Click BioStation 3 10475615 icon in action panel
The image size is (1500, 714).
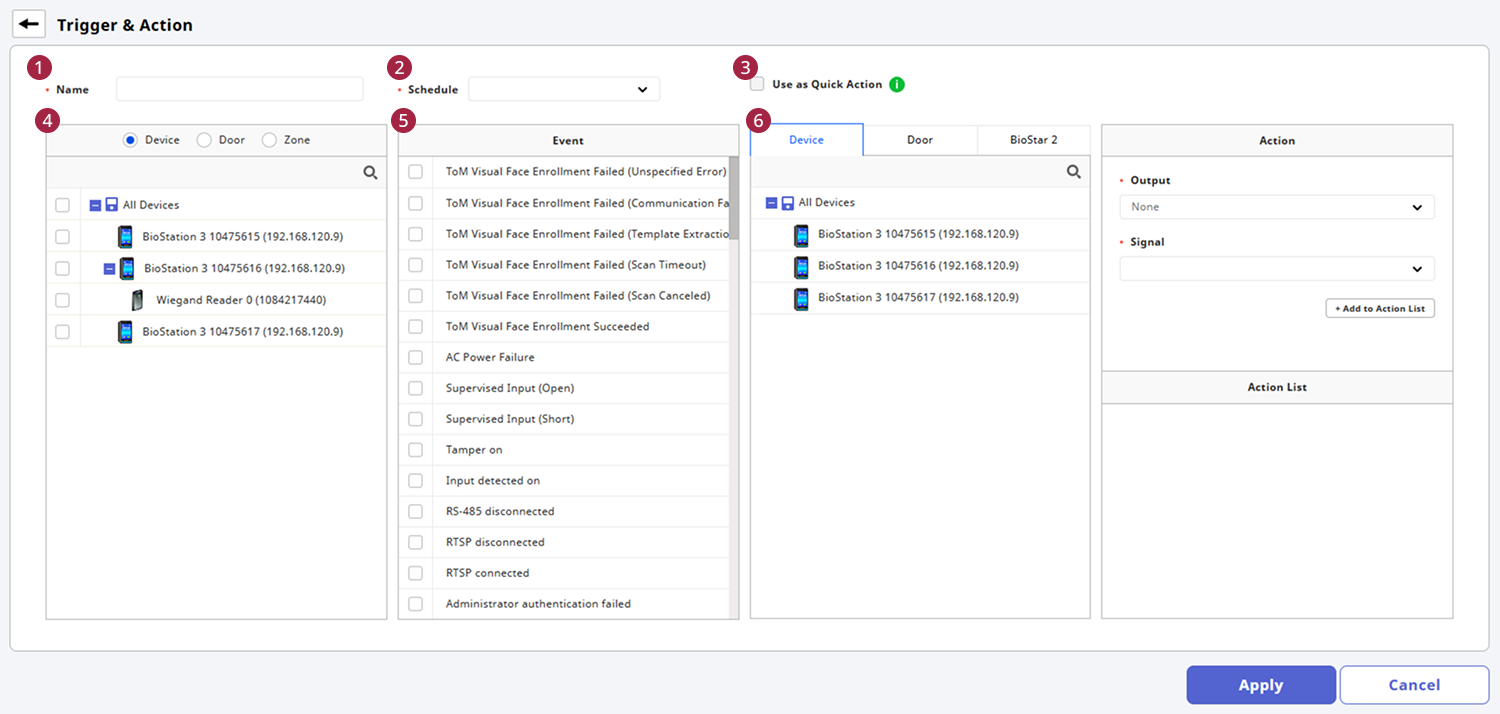(x=801, y=235)
